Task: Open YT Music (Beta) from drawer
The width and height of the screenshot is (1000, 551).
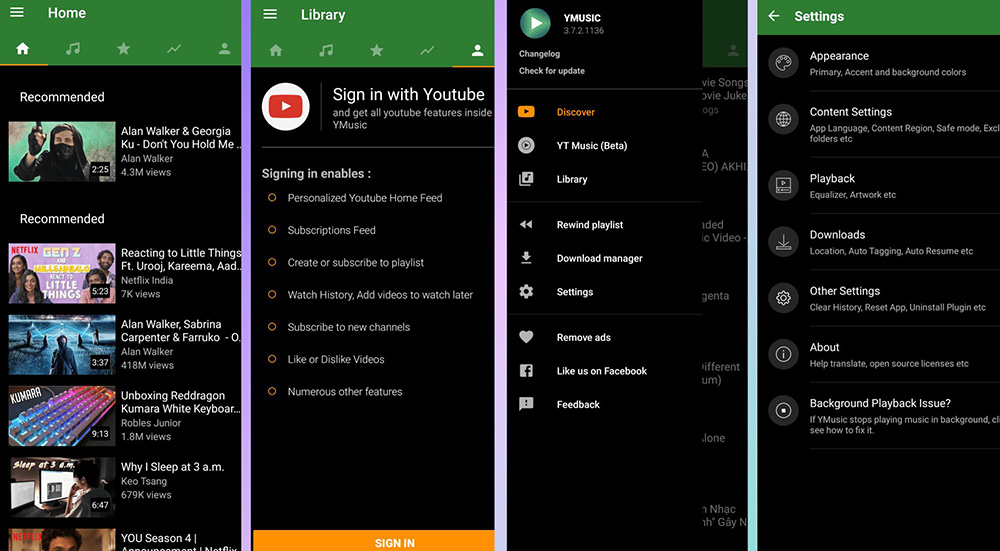Action: [x=591, y=146]
